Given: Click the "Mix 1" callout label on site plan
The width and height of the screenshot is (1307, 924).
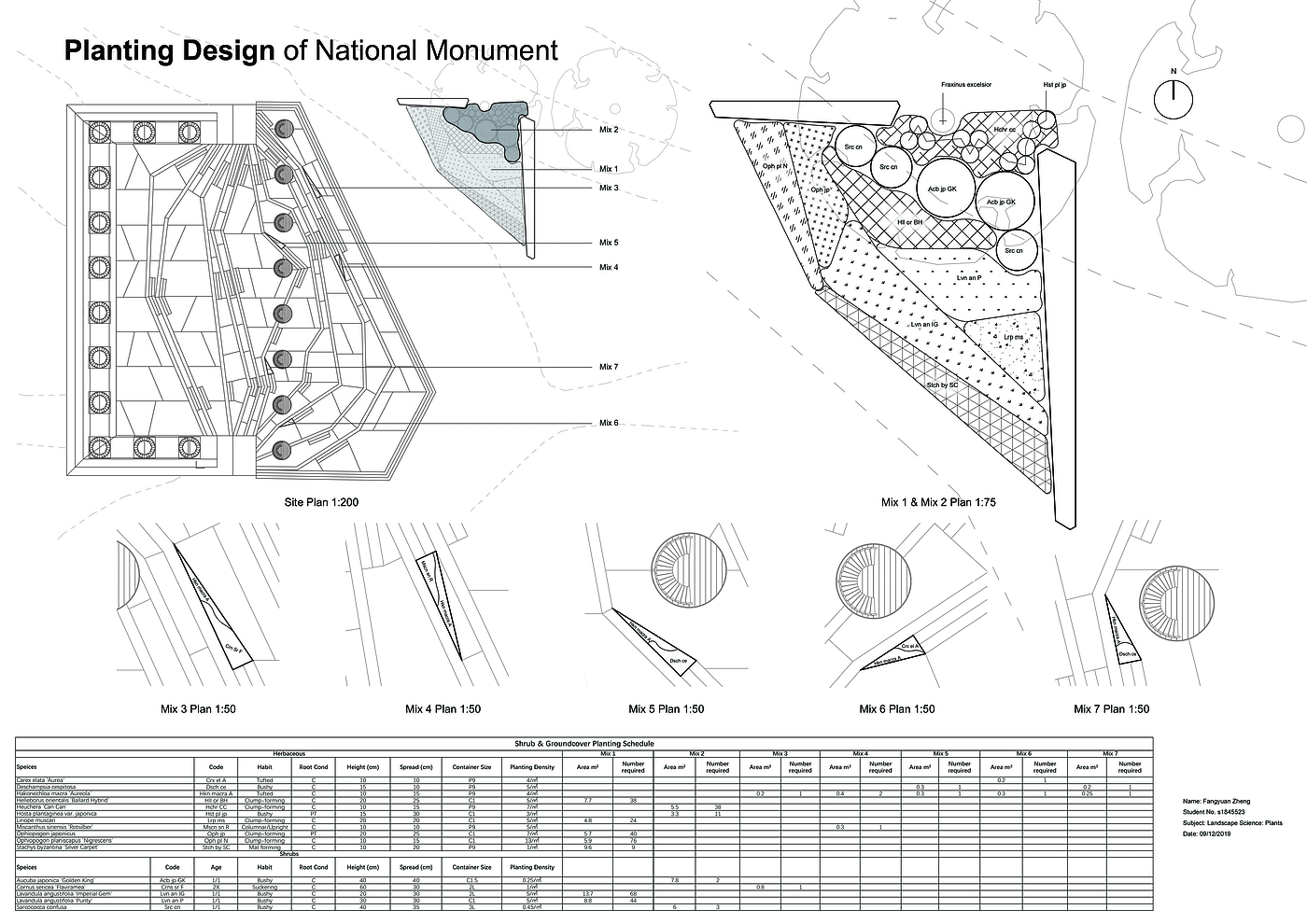Looking at the screenshot, I should (x=609, y=169).
